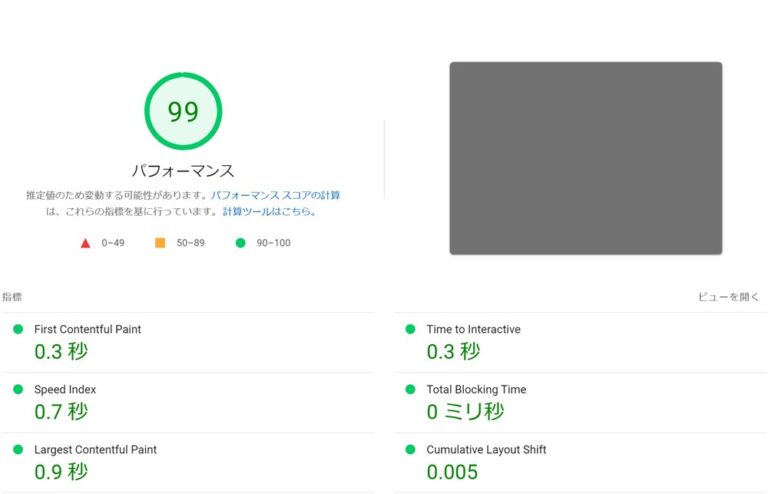The width and height of the screenshot is (768, 494).
Task: Click green dot beside First Contentful Paint
Action: [18, 330]
